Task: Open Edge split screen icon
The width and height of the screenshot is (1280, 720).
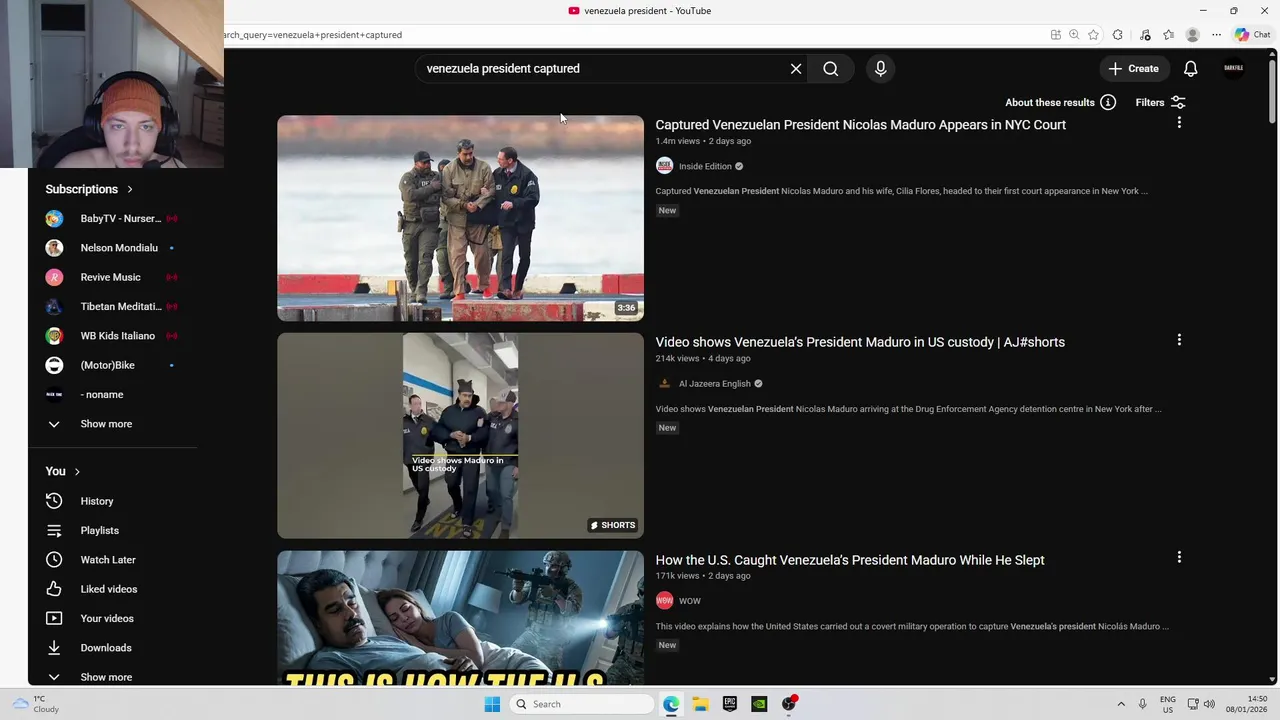Action: tap(1055, 35)
